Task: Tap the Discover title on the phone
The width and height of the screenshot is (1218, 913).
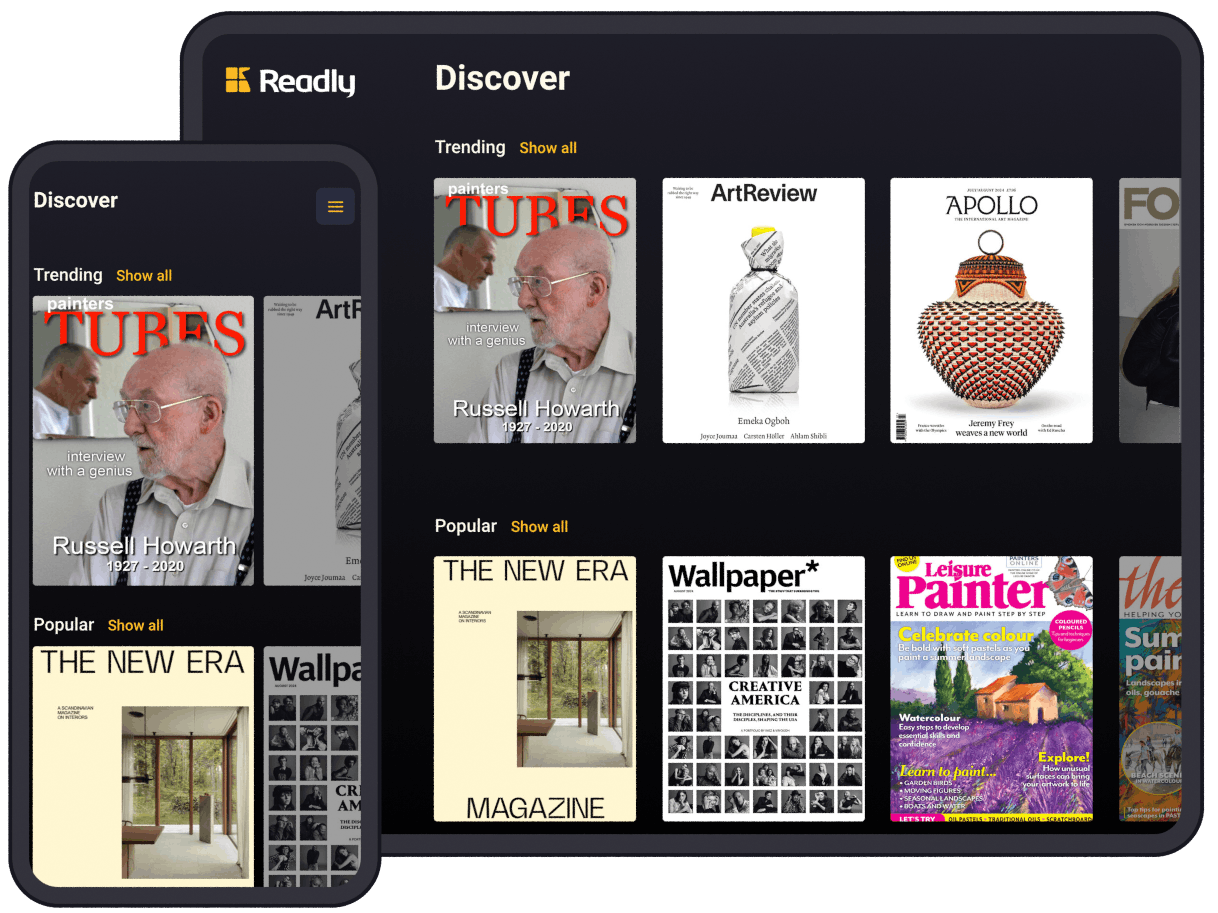Action: [x=76, y=201]
